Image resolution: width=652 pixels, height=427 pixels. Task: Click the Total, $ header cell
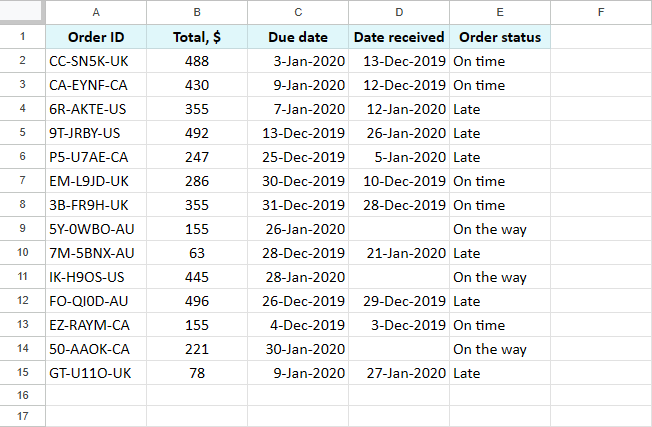click(x=197, y=37)
